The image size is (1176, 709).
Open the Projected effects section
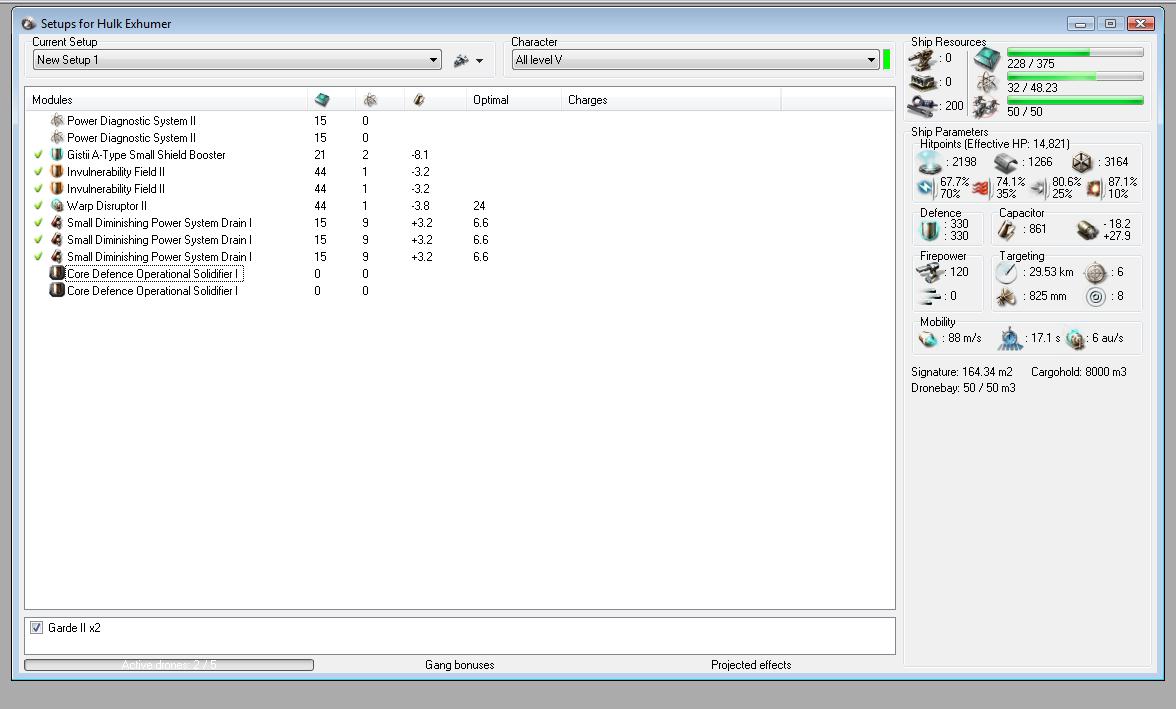tap(751, 665)
